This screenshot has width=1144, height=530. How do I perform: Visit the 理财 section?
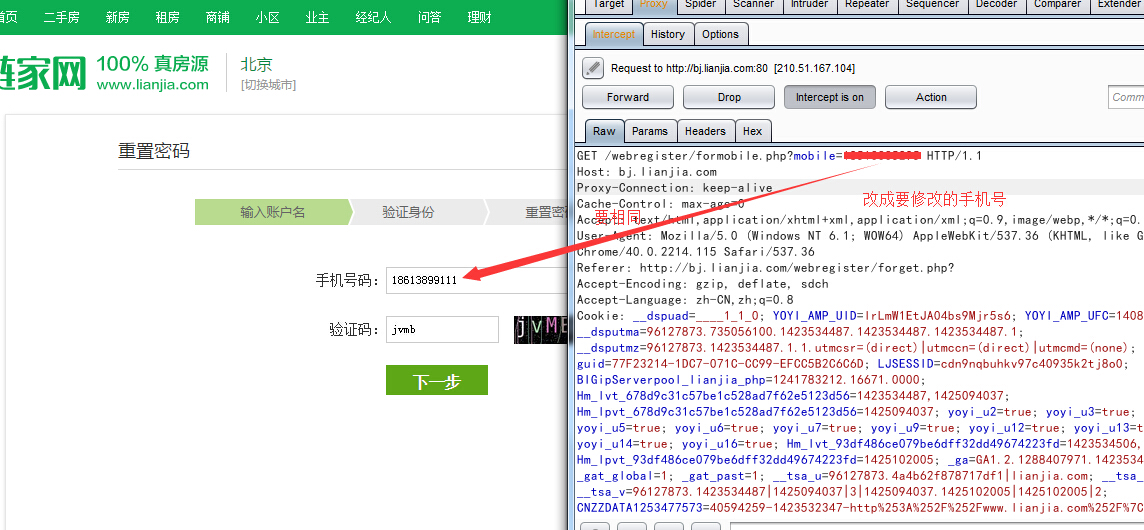click(479, 18)
